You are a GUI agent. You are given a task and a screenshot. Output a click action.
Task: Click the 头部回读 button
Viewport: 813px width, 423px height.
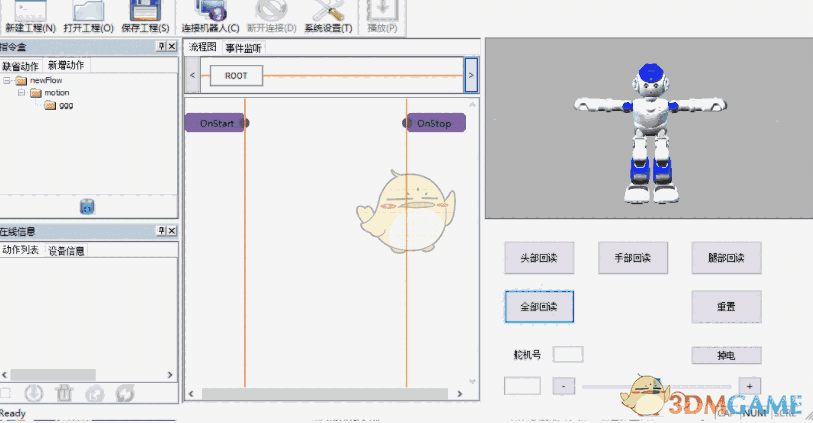(539, 258)
